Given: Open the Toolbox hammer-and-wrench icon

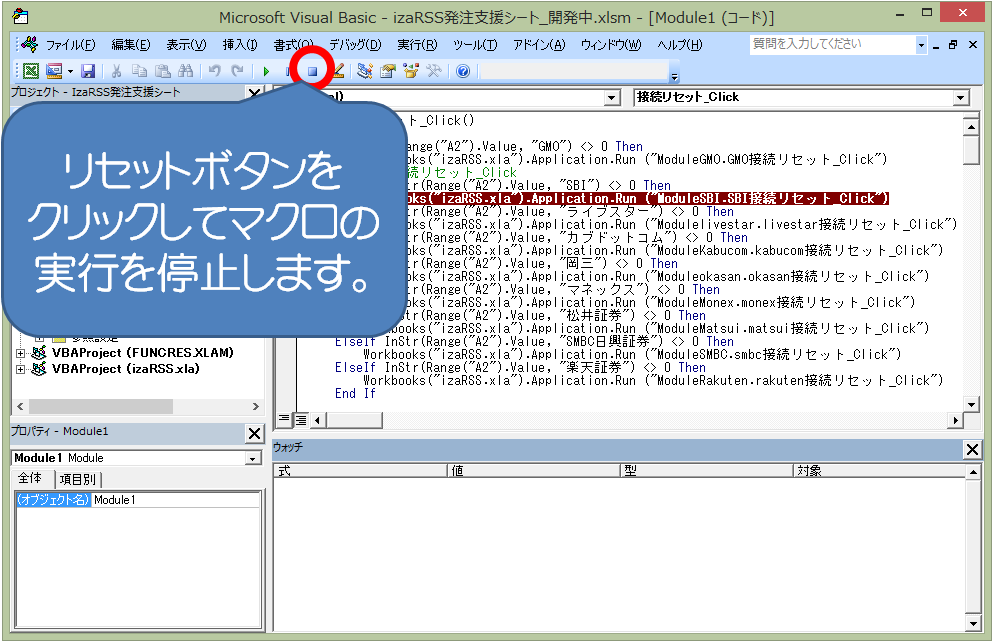Looking at the screenshot, I should point(434,71).
